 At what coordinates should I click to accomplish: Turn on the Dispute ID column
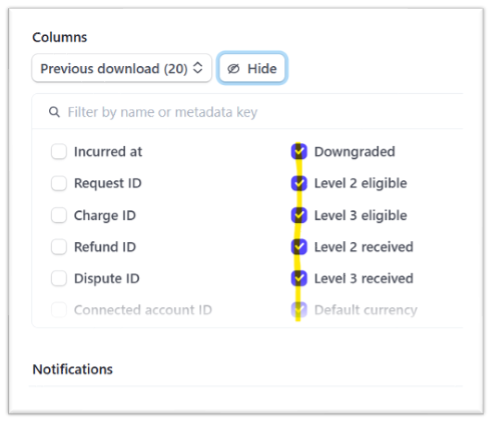coord(59,278)
